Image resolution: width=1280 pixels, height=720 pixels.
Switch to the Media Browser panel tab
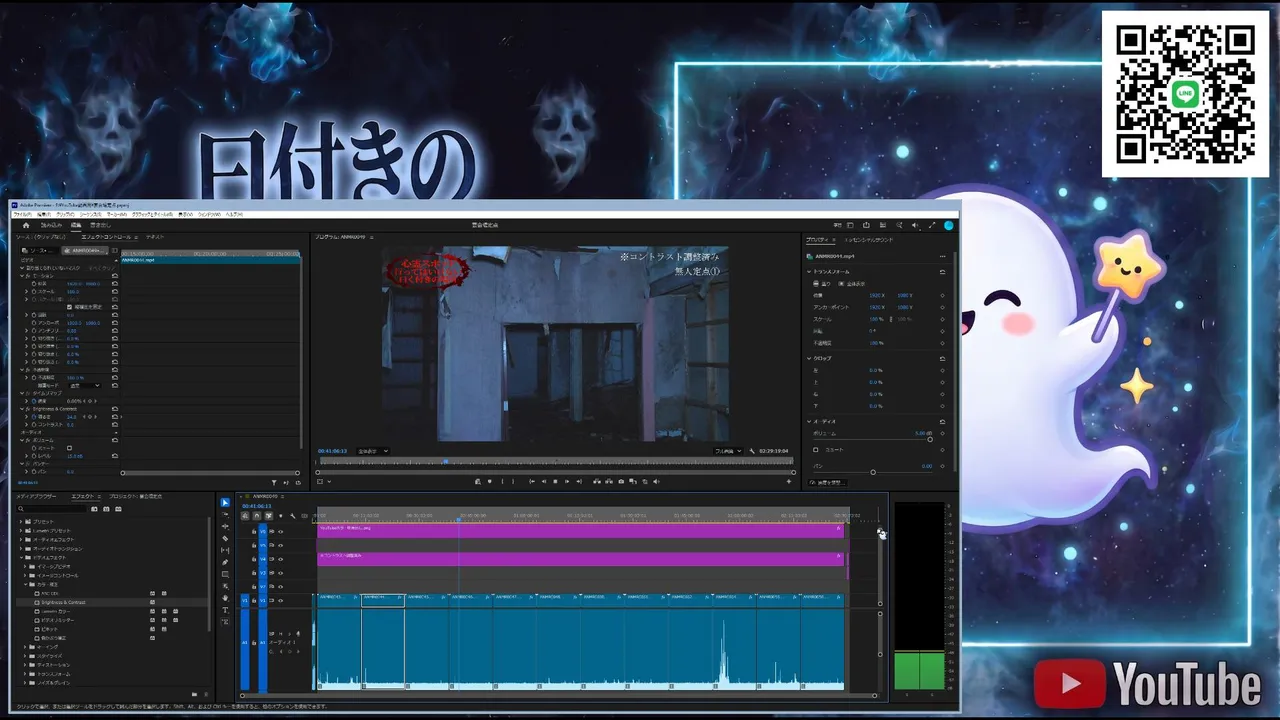(36, 496)
